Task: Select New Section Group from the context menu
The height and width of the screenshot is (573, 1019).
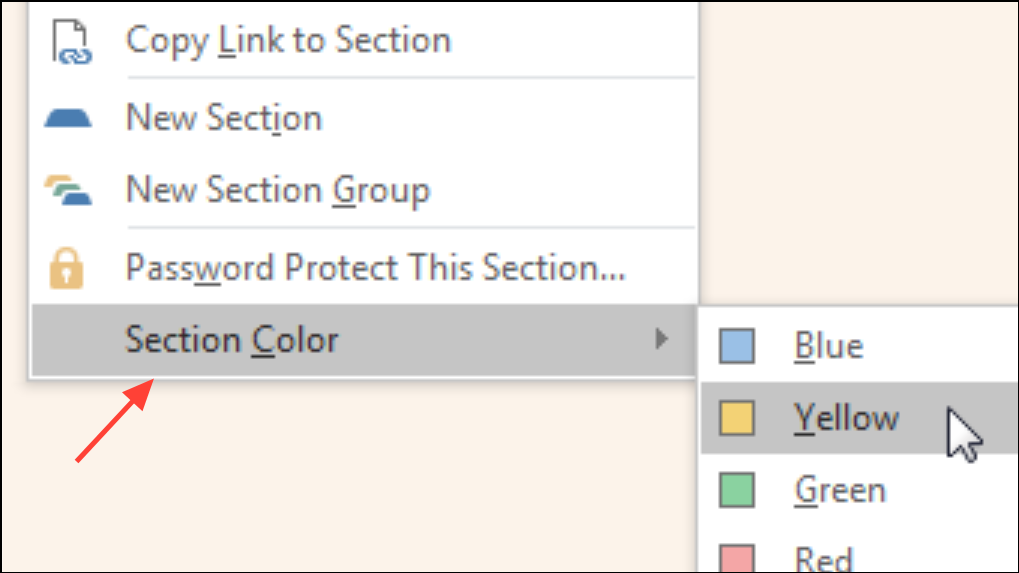Action: tap(364, 190)
